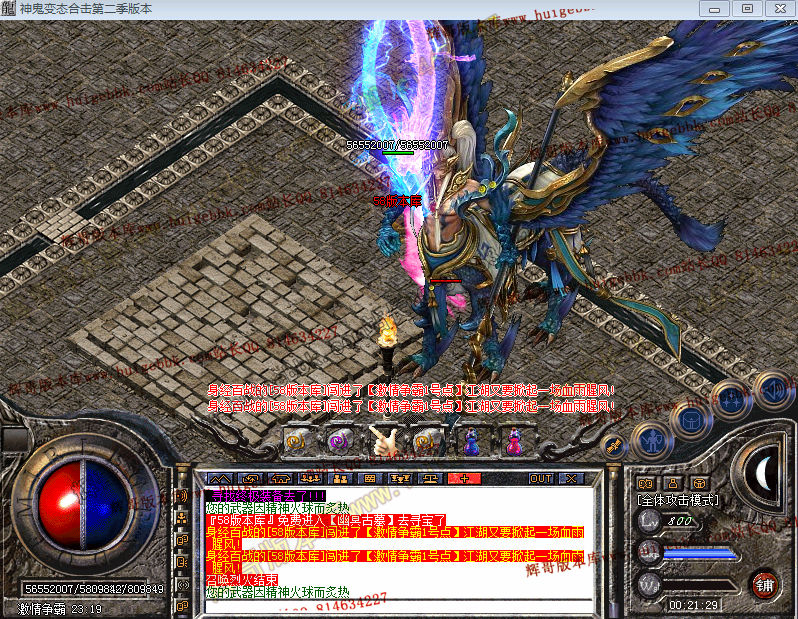Screen dimensions: 798x619
Task: Toggle the group chat channel icon beside the chat
Action: click(182, 518)
